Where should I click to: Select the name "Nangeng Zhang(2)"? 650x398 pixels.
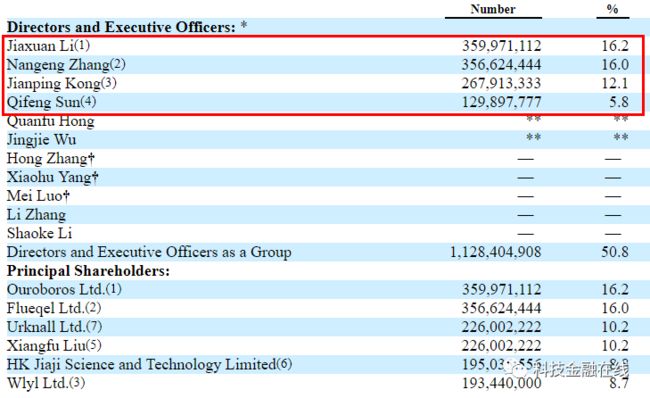click(x=66, y=65)
